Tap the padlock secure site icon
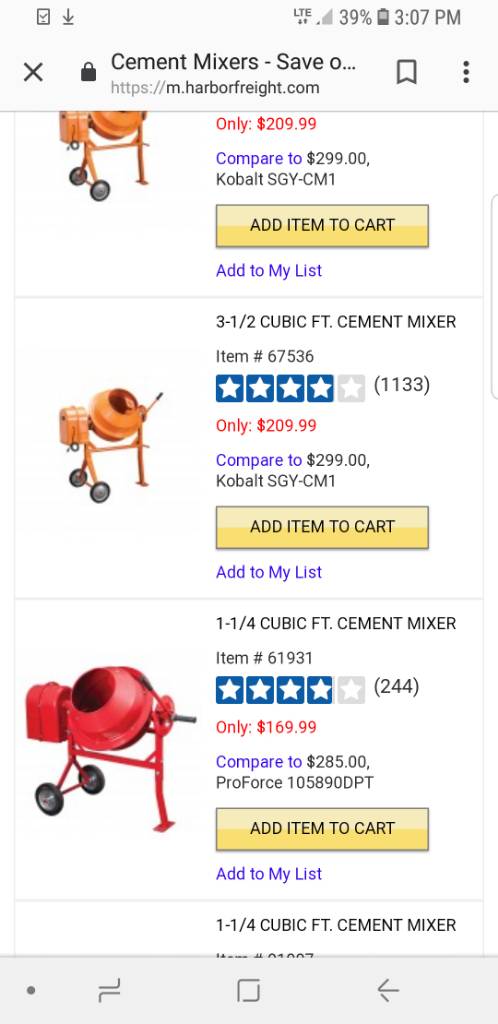 [88, 72]
